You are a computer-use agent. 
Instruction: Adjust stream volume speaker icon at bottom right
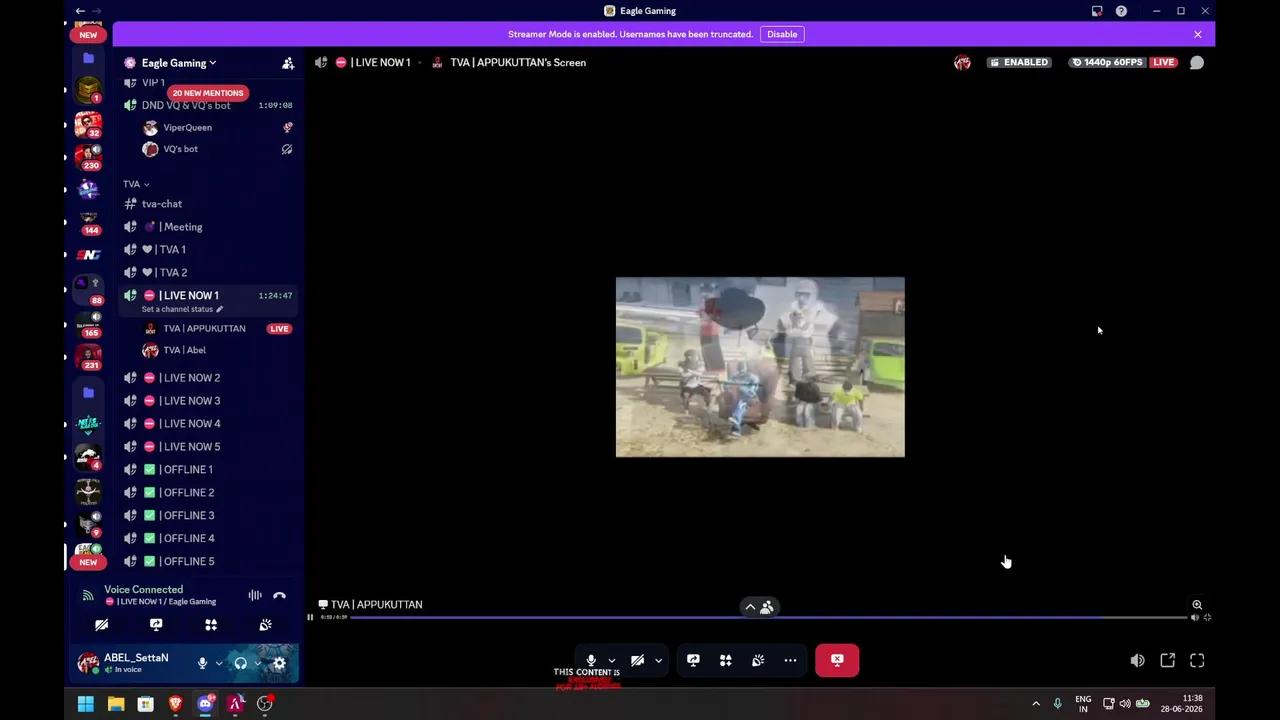click(1137, 660)
